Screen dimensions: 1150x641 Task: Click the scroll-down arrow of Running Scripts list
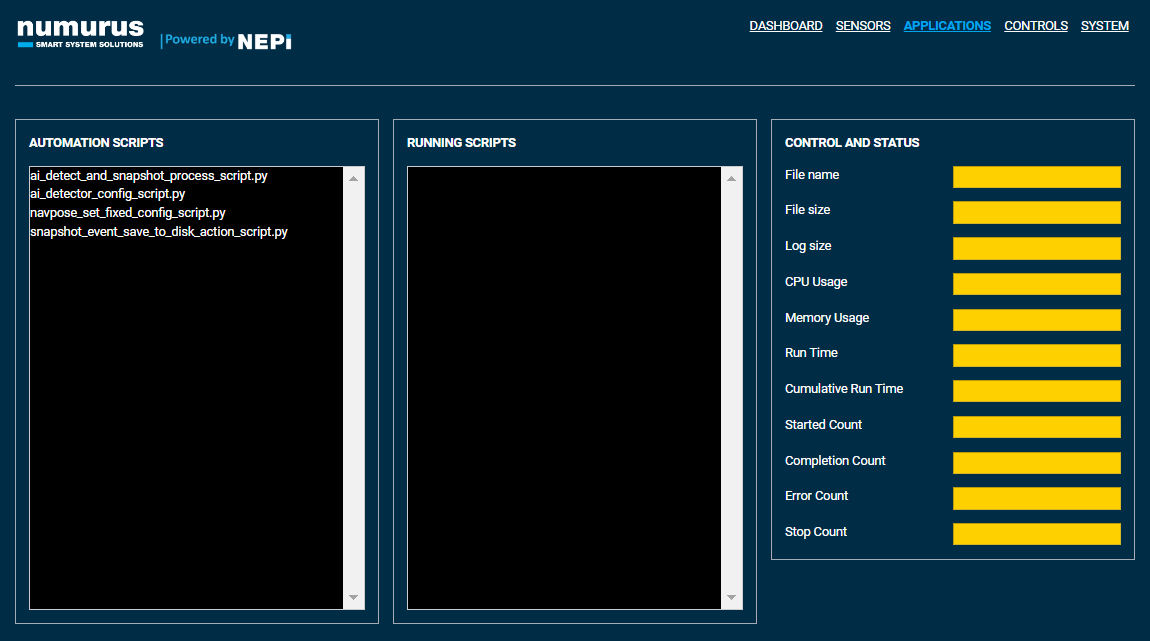731,597
